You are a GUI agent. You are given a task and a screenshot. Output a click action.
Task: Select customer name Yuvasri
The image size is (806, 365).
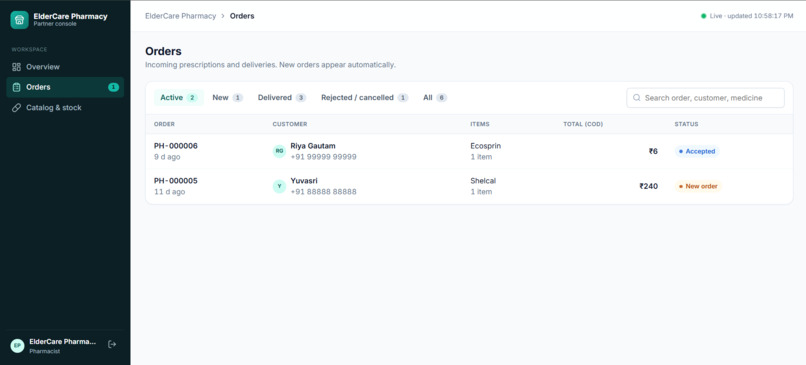304,181
